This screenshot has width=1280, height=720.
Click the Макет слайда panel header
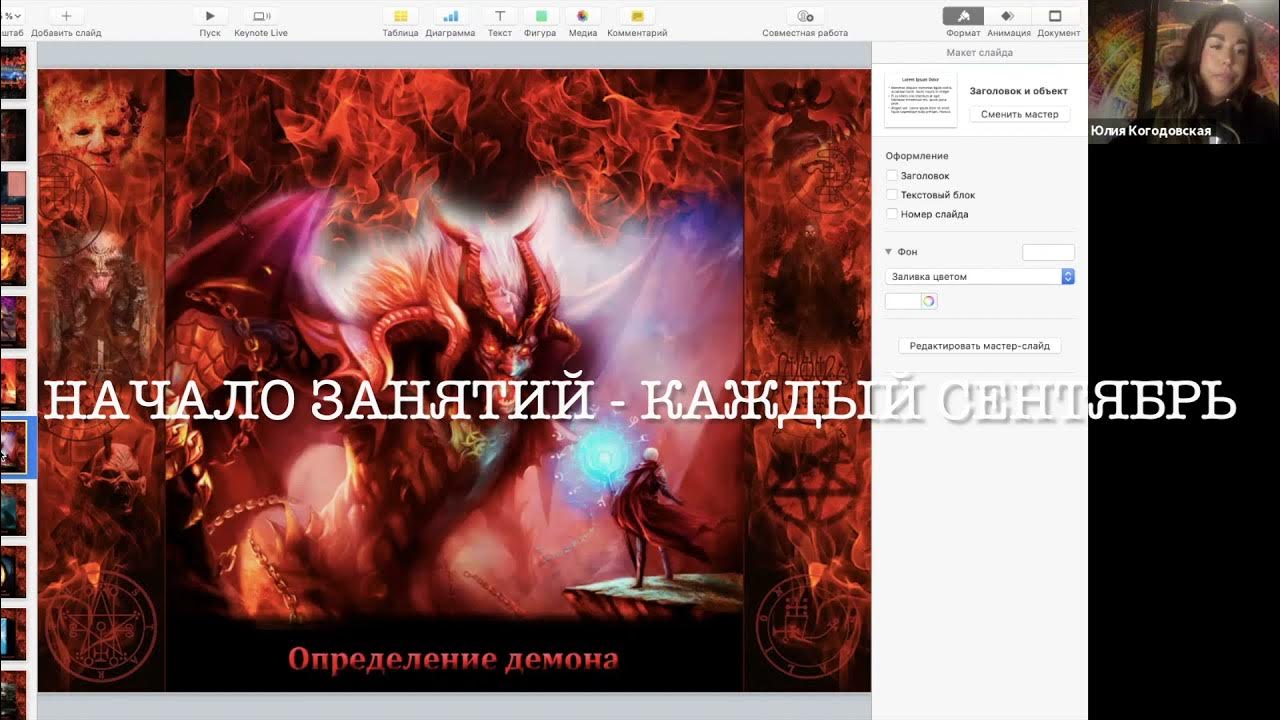pos(979,52)
